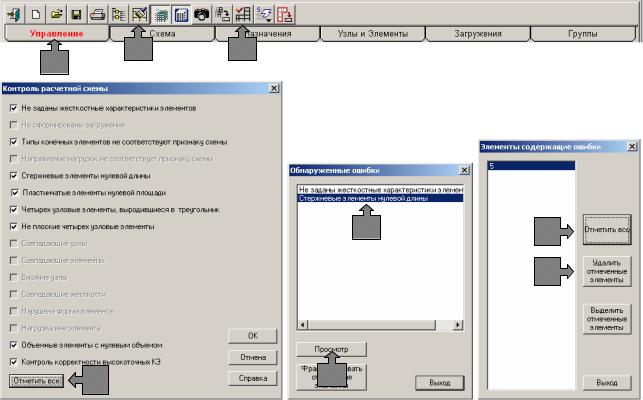Switch to the Схема tab

click(162, 34)
